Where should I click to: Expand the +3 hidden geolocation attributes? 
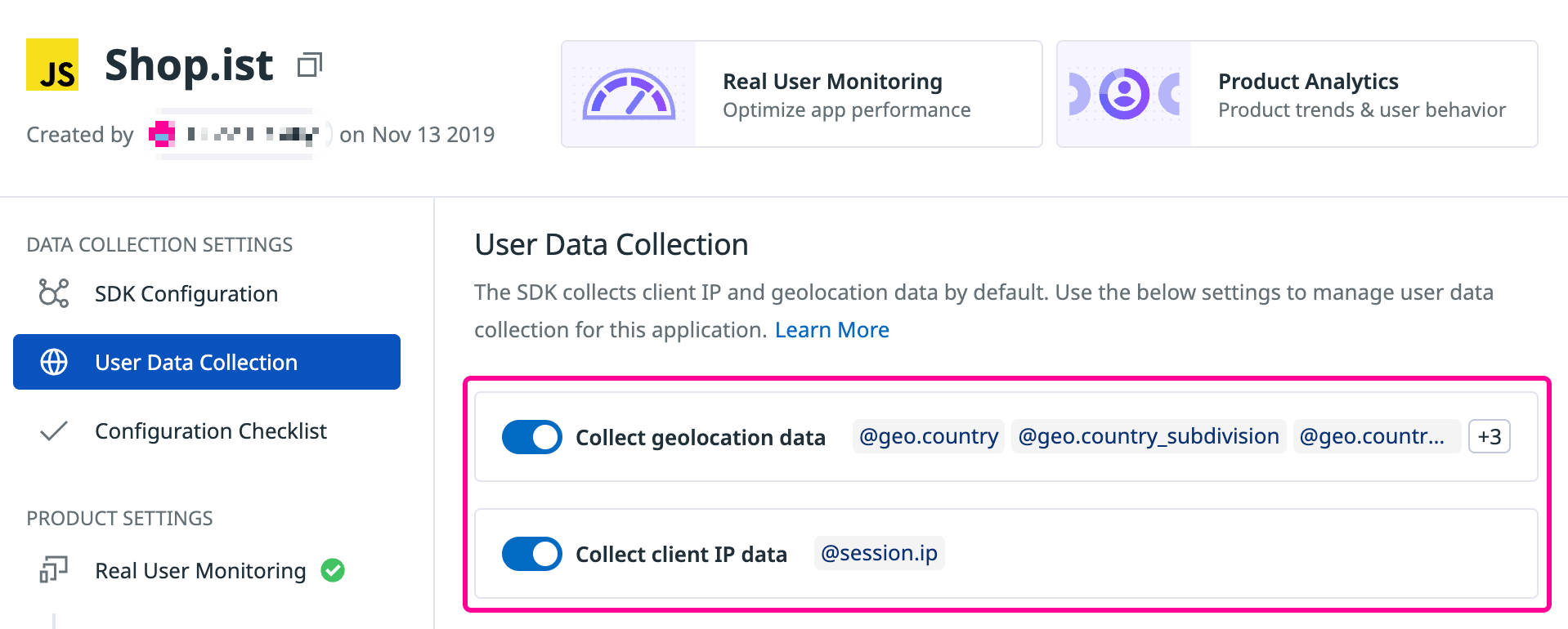pos(1489,437)
